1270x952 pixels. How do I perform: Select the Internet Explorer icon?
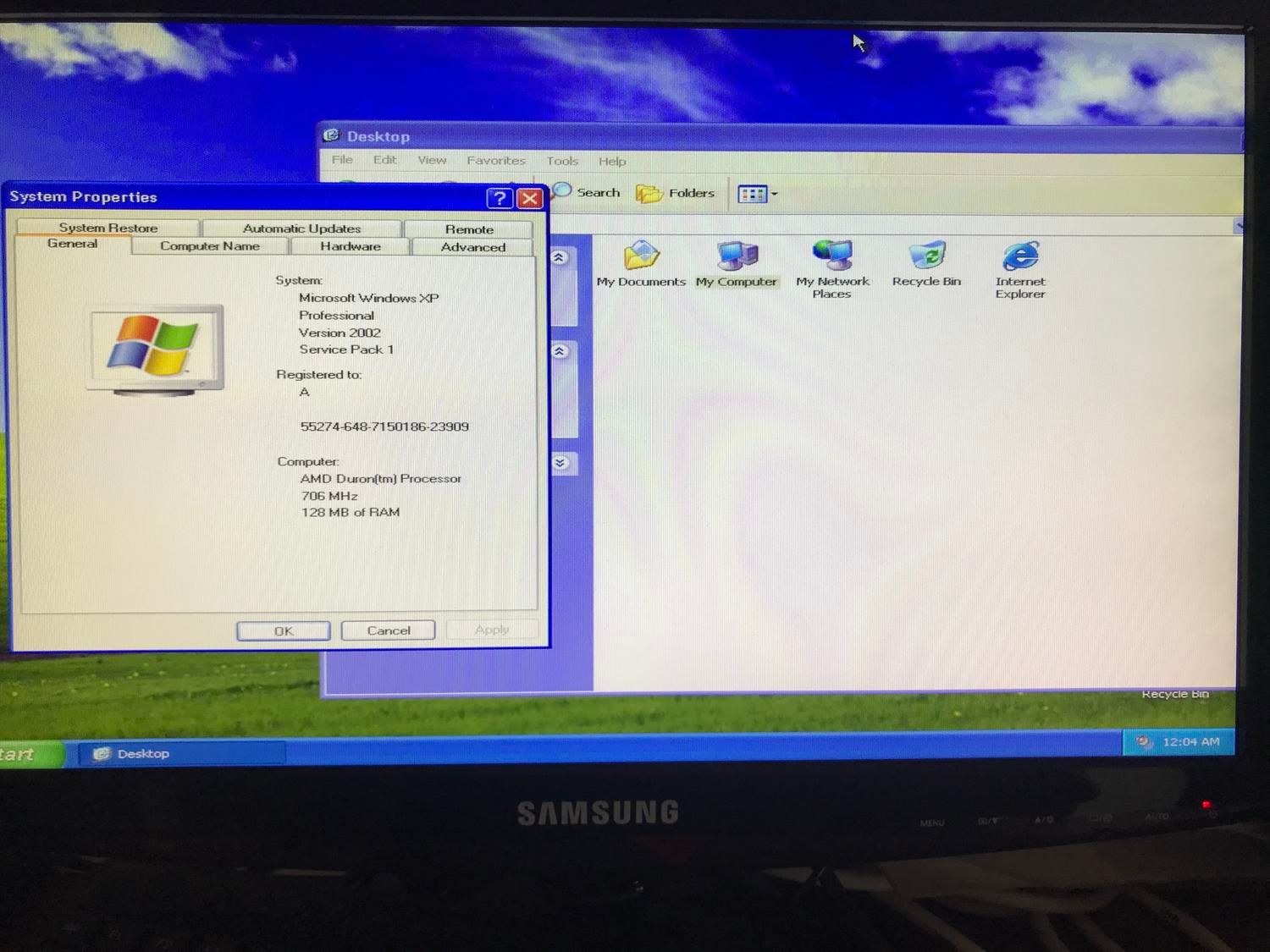1020,269
